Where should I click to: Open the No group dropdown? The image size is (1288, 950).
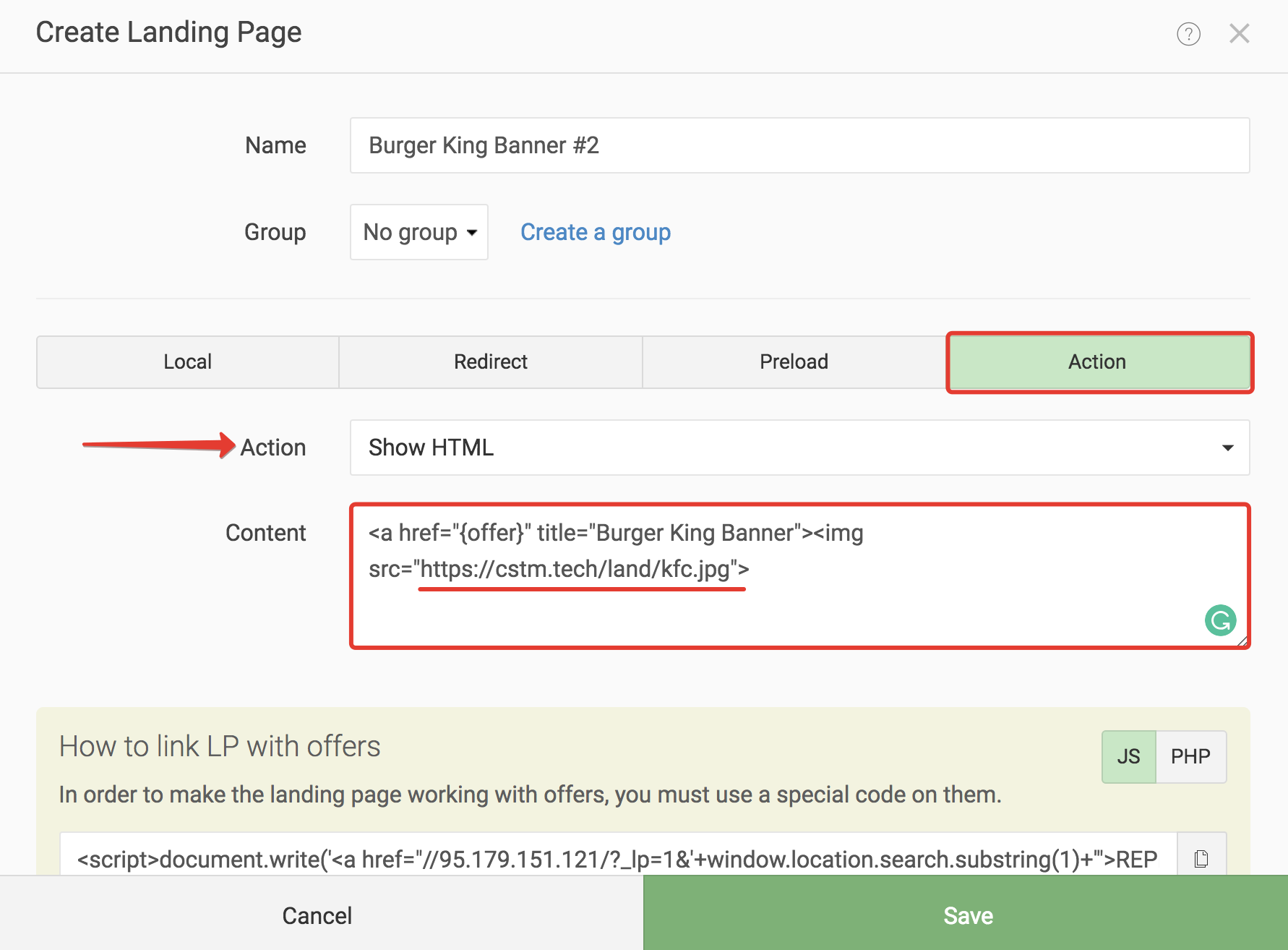pos(419,232)
